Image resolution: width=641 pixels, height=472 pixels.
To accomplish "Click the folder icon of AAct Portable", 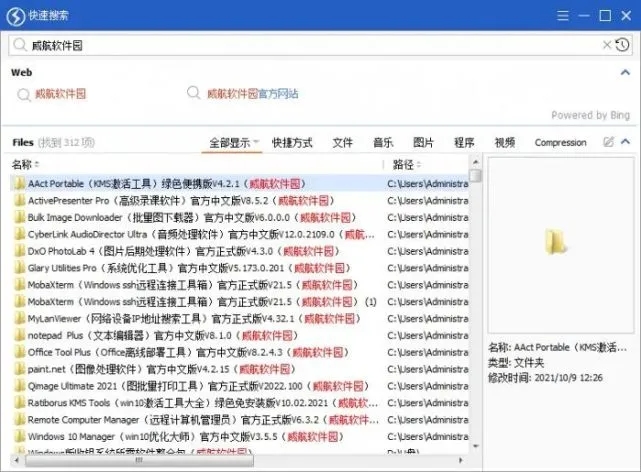I will [x=19, y=184].
